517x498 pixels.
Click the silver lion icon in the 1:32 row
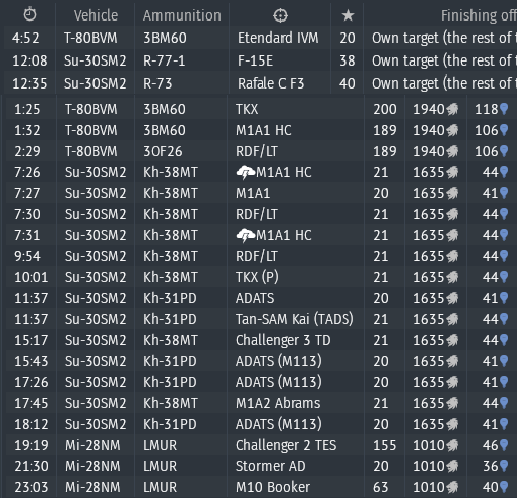(452, 130)
